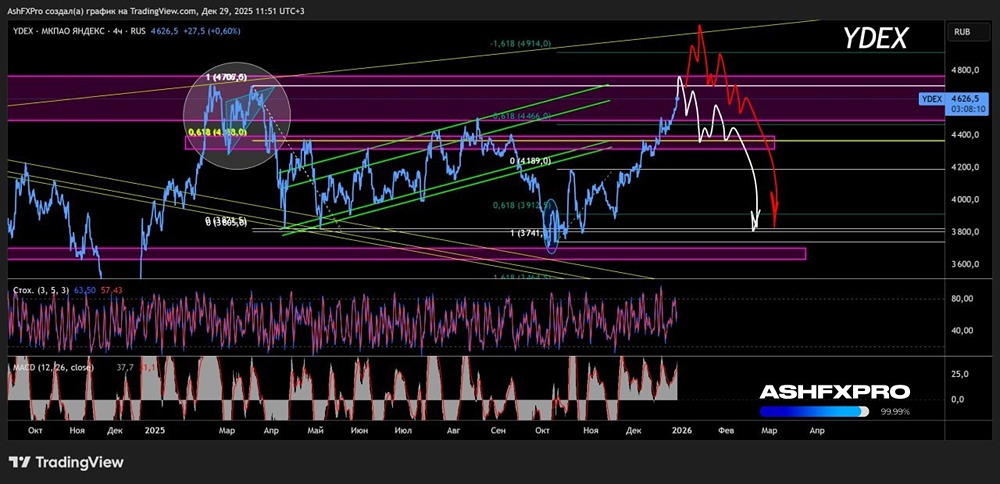
Task: Click the 2026 time axis label
Action: point(684,430)
